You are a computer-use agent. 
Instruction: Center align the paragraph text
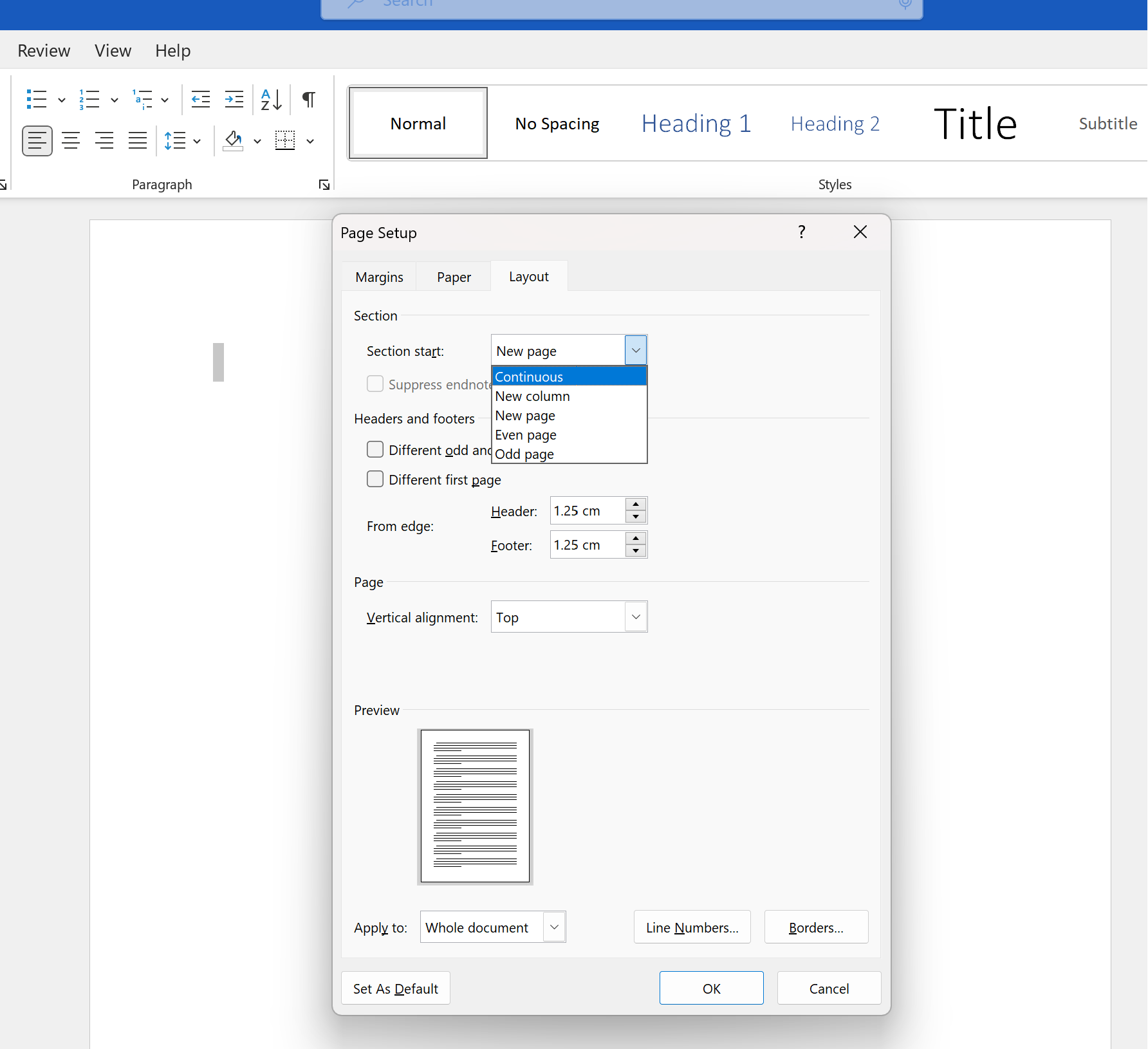click(71, 140)
